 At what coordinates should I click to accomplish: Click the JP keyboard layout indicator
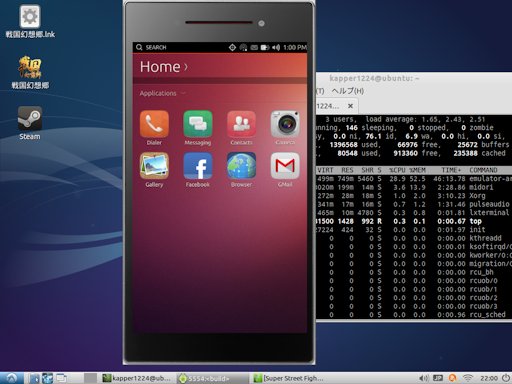point(438,378)
